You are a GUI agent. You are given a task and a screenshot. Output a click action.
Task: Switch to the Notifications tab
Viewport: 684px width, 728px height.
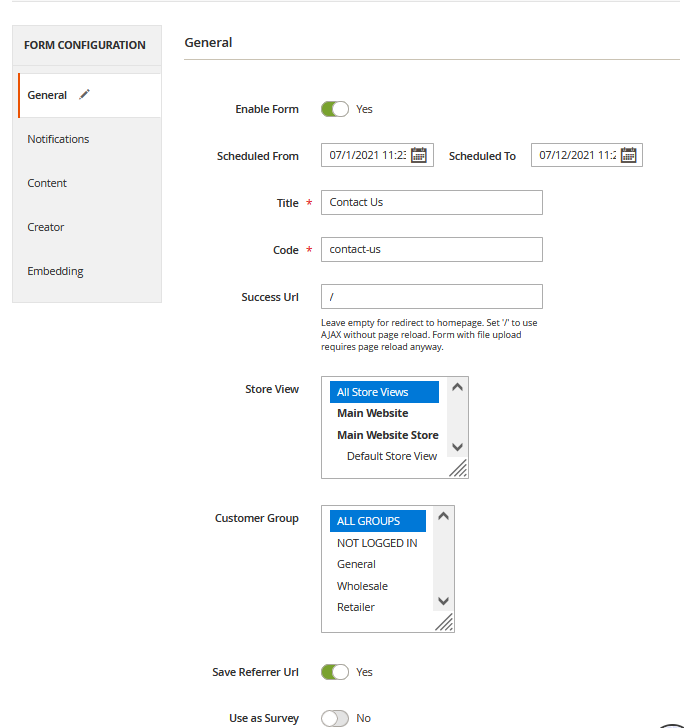point(58,139)
